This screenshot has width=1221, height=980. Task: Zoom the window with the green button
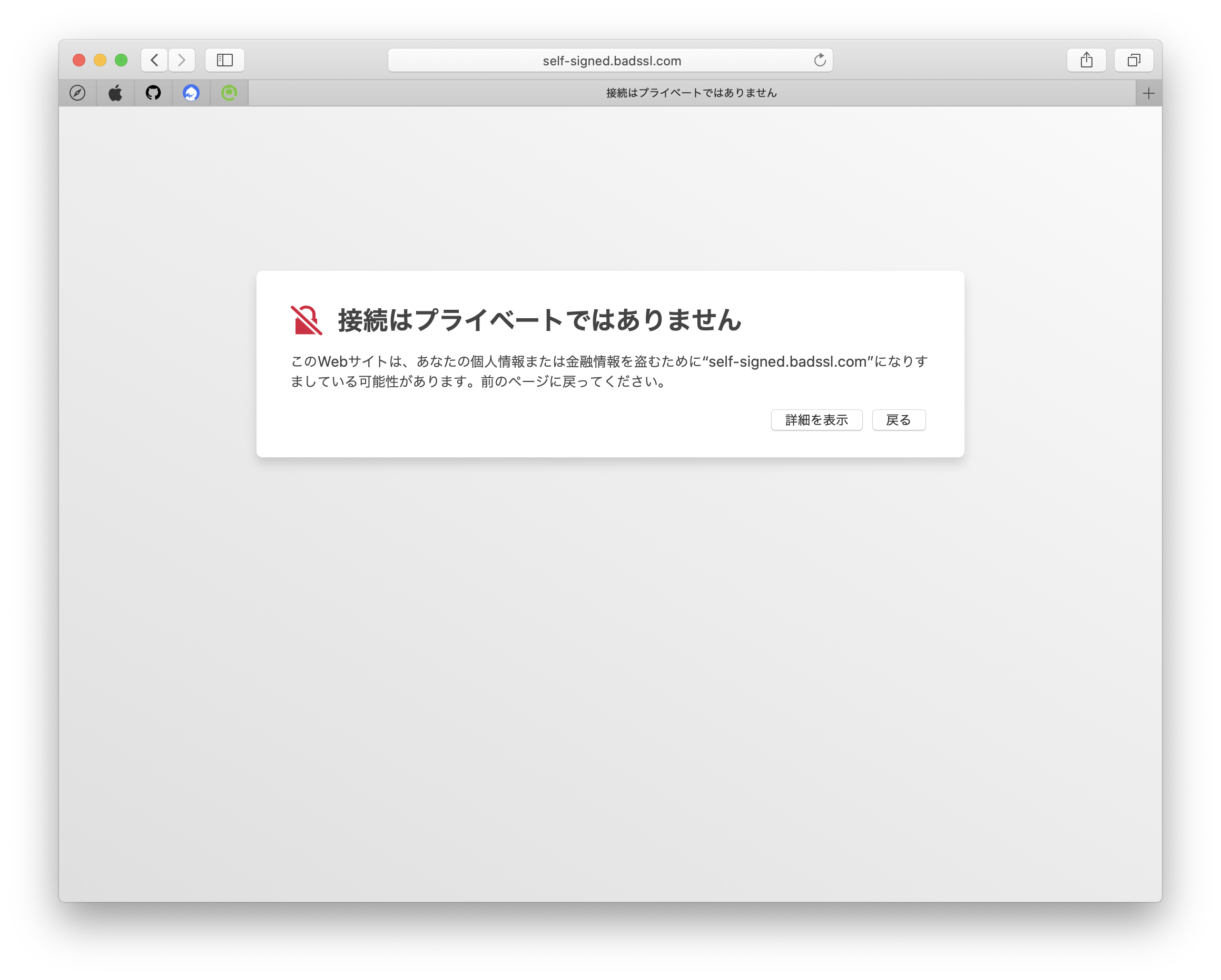(121, 60)
